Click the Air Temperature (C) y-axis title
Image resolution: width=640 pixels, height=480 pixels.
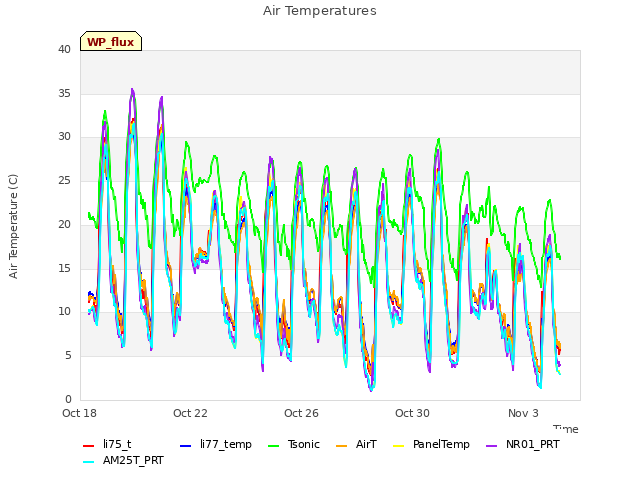point(13,226)
